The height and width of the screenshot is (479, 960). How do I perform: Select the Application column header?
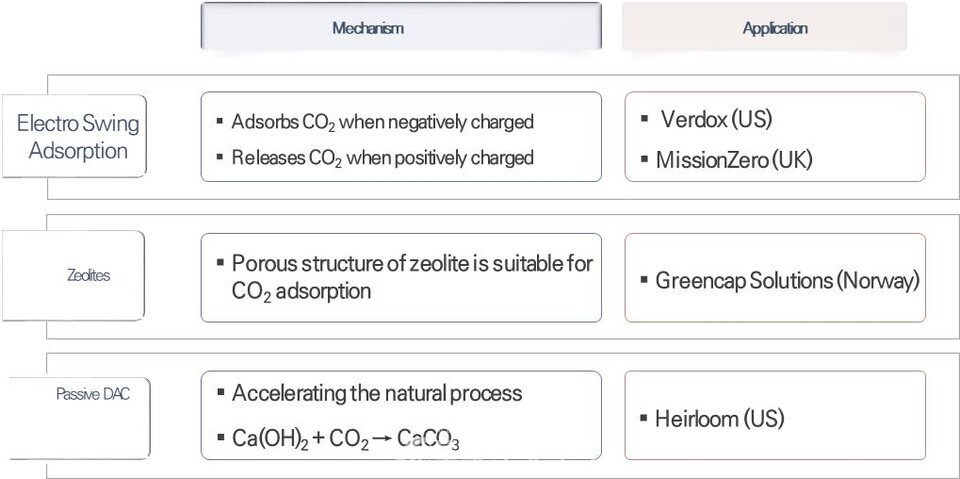(774, 28)
